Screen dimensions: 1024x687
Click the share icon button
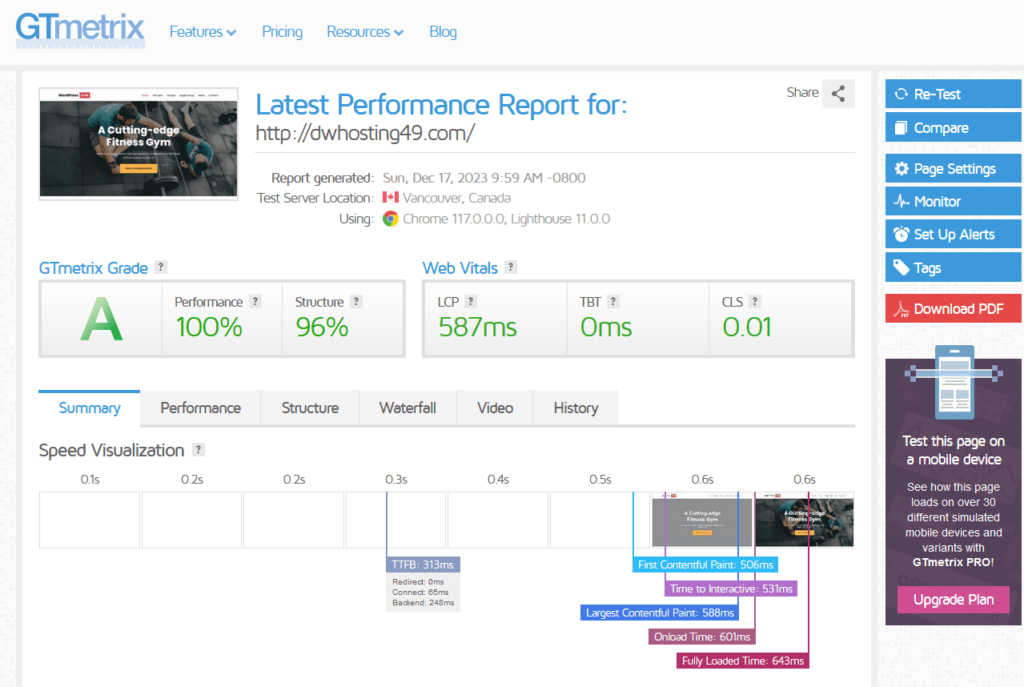click(839, 93)
